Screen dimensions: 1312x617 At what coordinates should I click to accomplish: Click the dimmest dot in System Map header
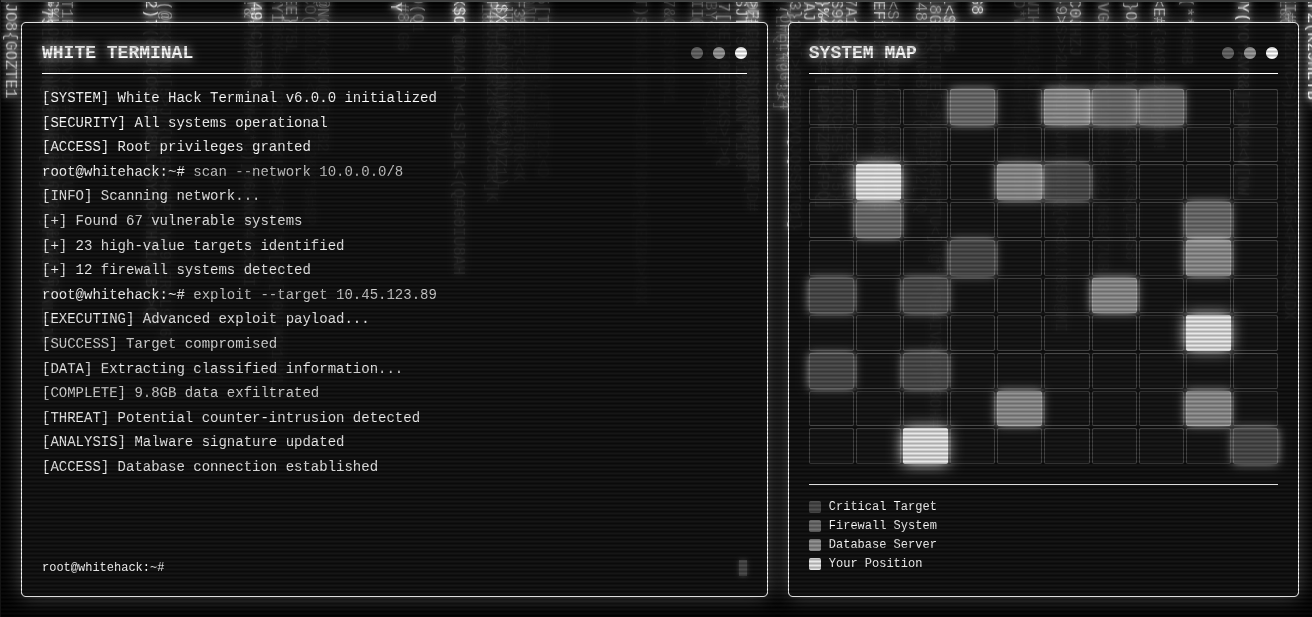coord(1228,53)
